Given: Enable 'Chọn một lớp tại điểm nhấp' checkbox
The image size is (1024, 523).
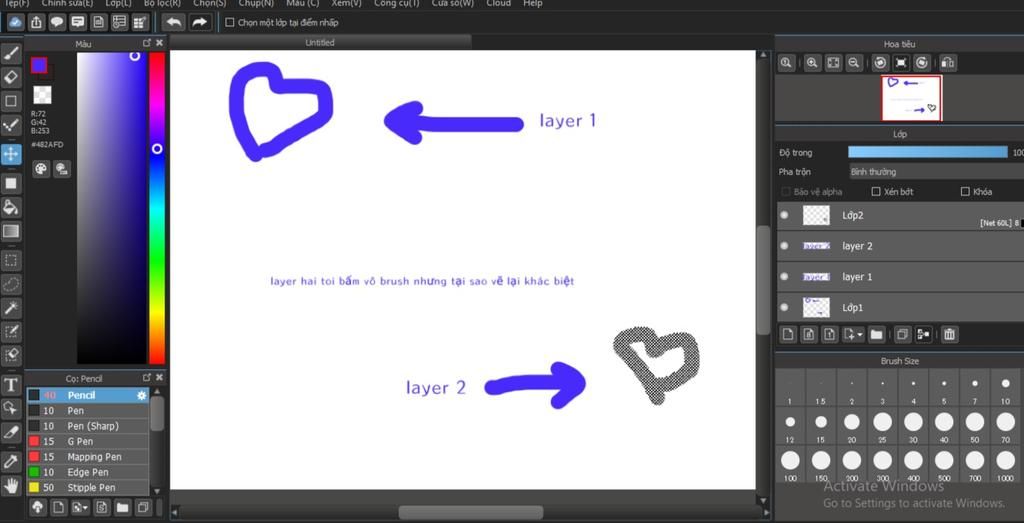Looking at the screenshot, I should (x=229, y=22).
